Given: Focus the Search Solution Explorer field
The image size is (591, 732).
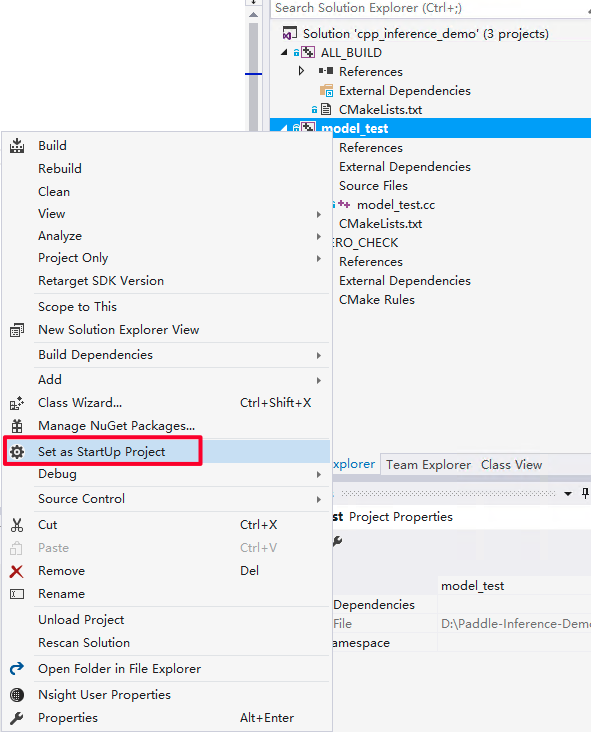Looking at the screenshot, I should point(427,8).
